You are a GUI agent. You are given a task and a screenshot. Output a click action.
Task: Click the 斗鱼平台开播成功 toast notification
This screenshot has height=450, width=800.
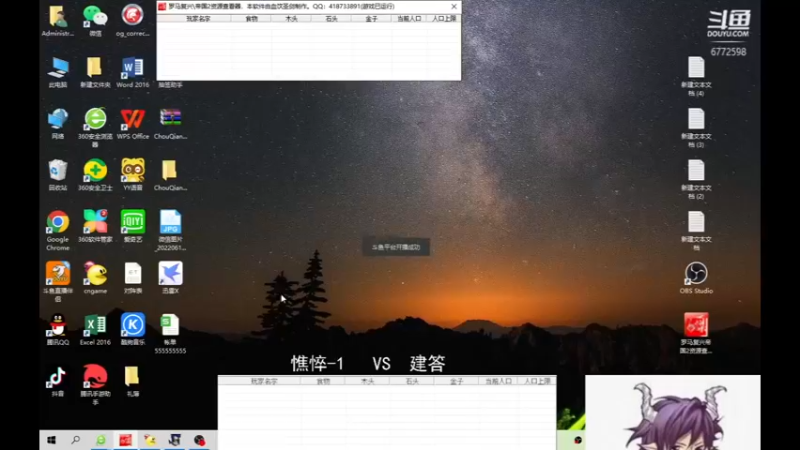pyautogui.click(x=396, y=247)
